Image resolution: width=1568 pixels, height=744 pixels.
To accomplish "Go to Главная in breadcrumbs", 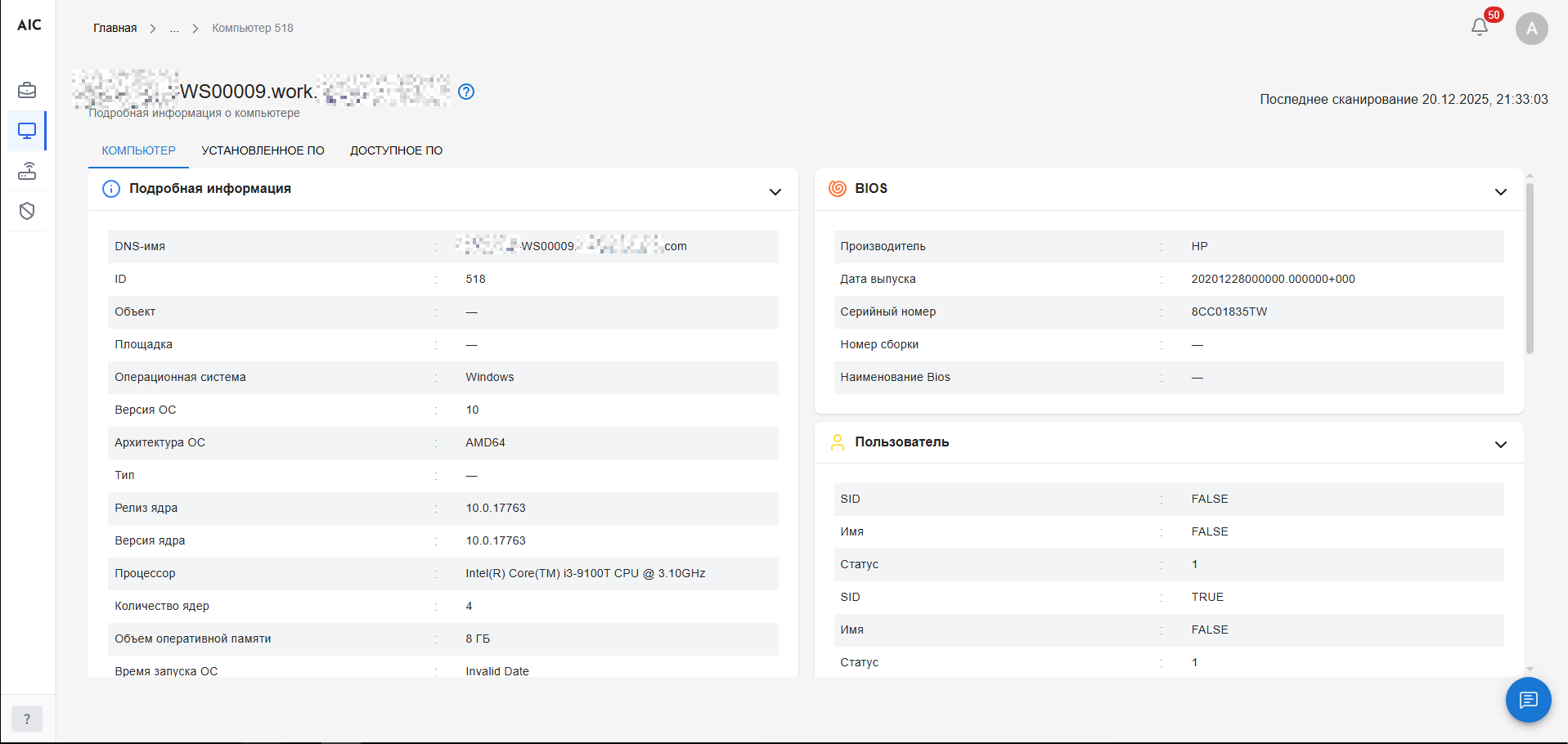I will pos(115,28).
